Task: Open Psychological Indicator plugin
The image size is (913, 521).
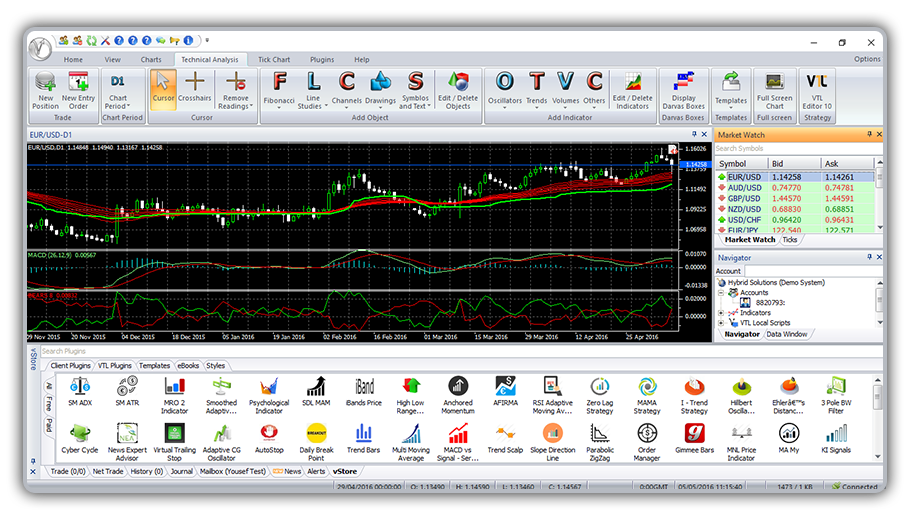Action: (x=268, y=395)
